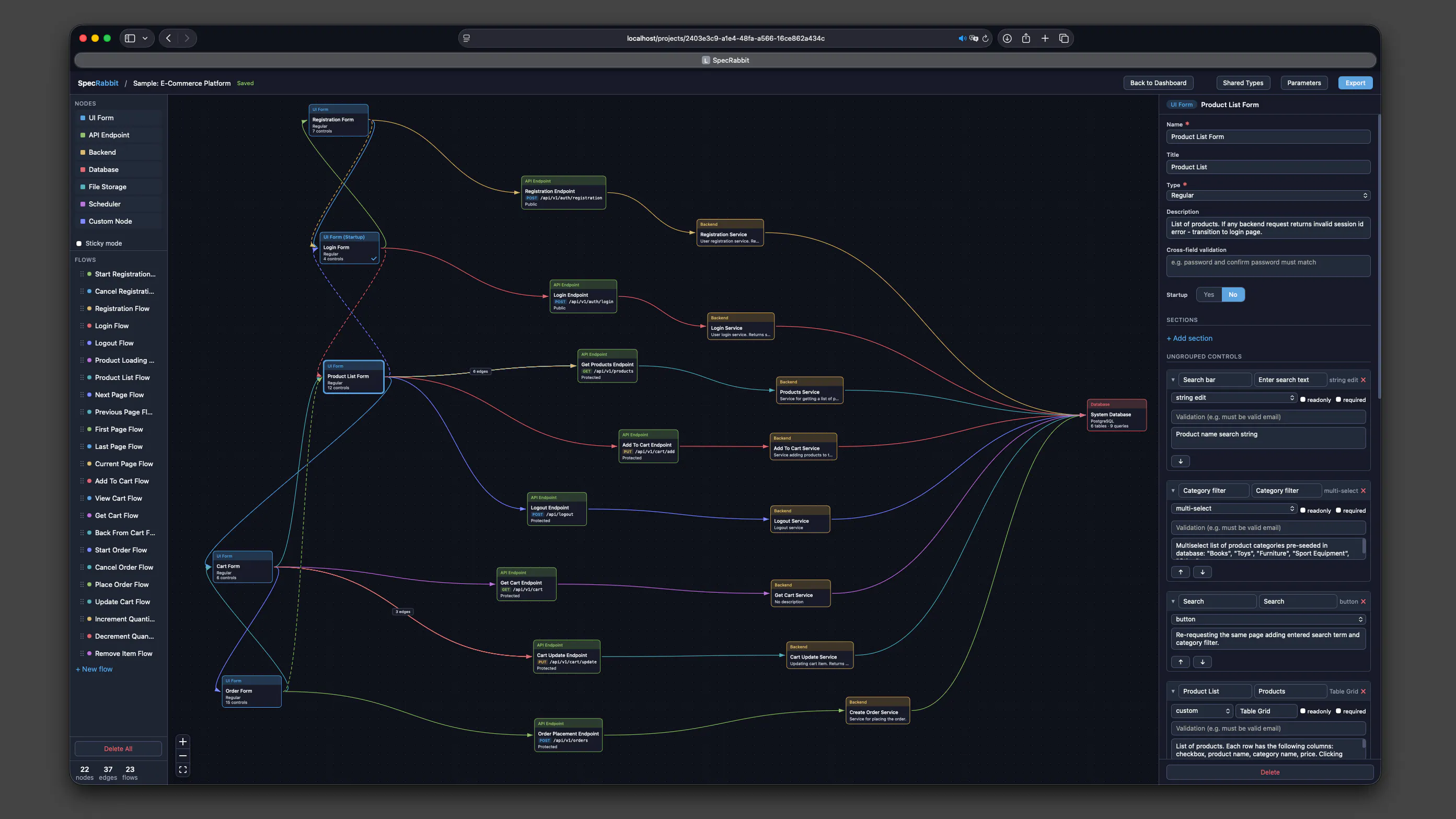This screenshot has width=1456, height=819.
Task: Open the string edit type dropdown
Action: pyautogui.click(x=1234, y=398)
